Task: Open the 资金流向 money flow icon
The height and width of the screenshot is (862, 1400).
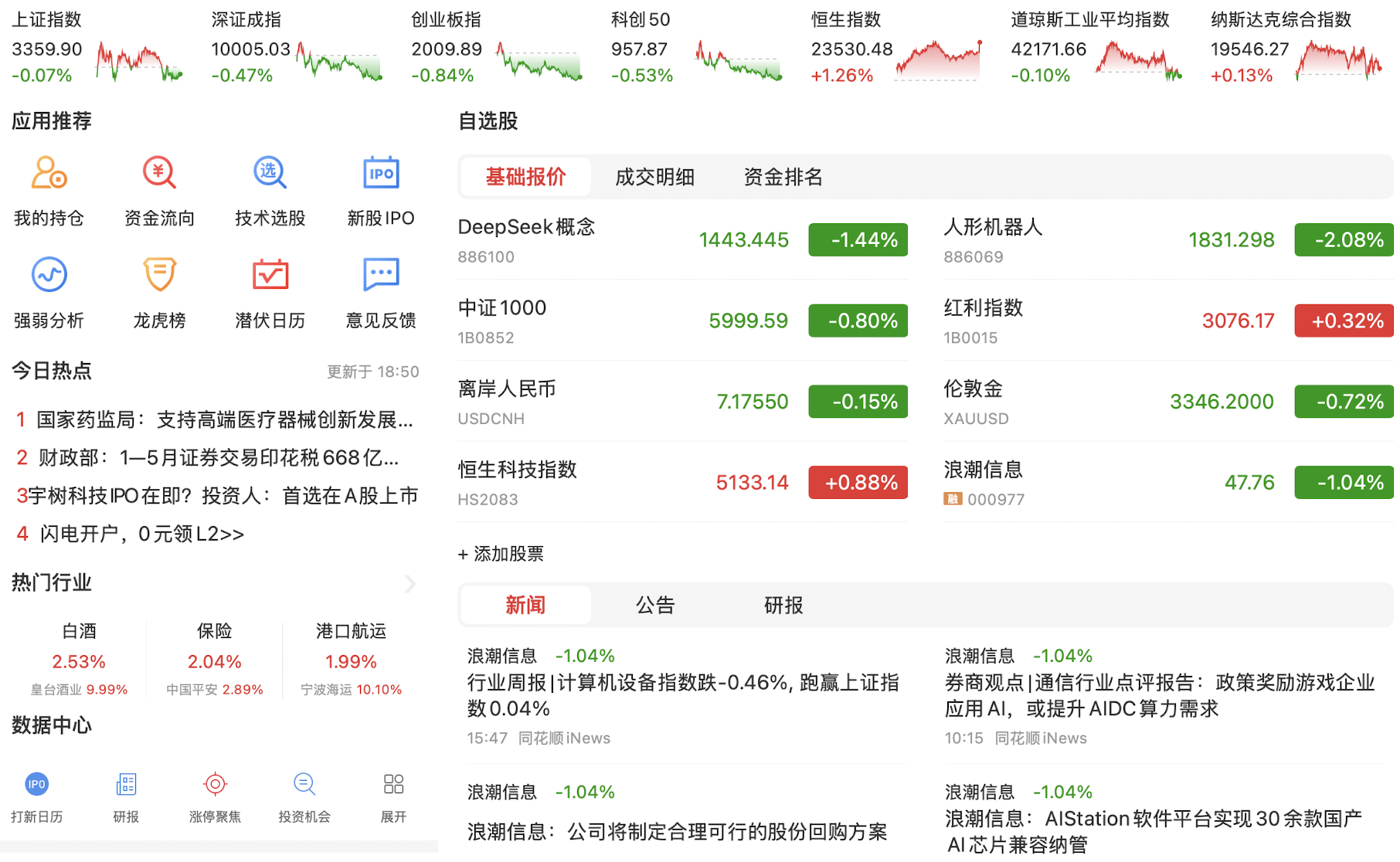Action: (x=159, y=173)
